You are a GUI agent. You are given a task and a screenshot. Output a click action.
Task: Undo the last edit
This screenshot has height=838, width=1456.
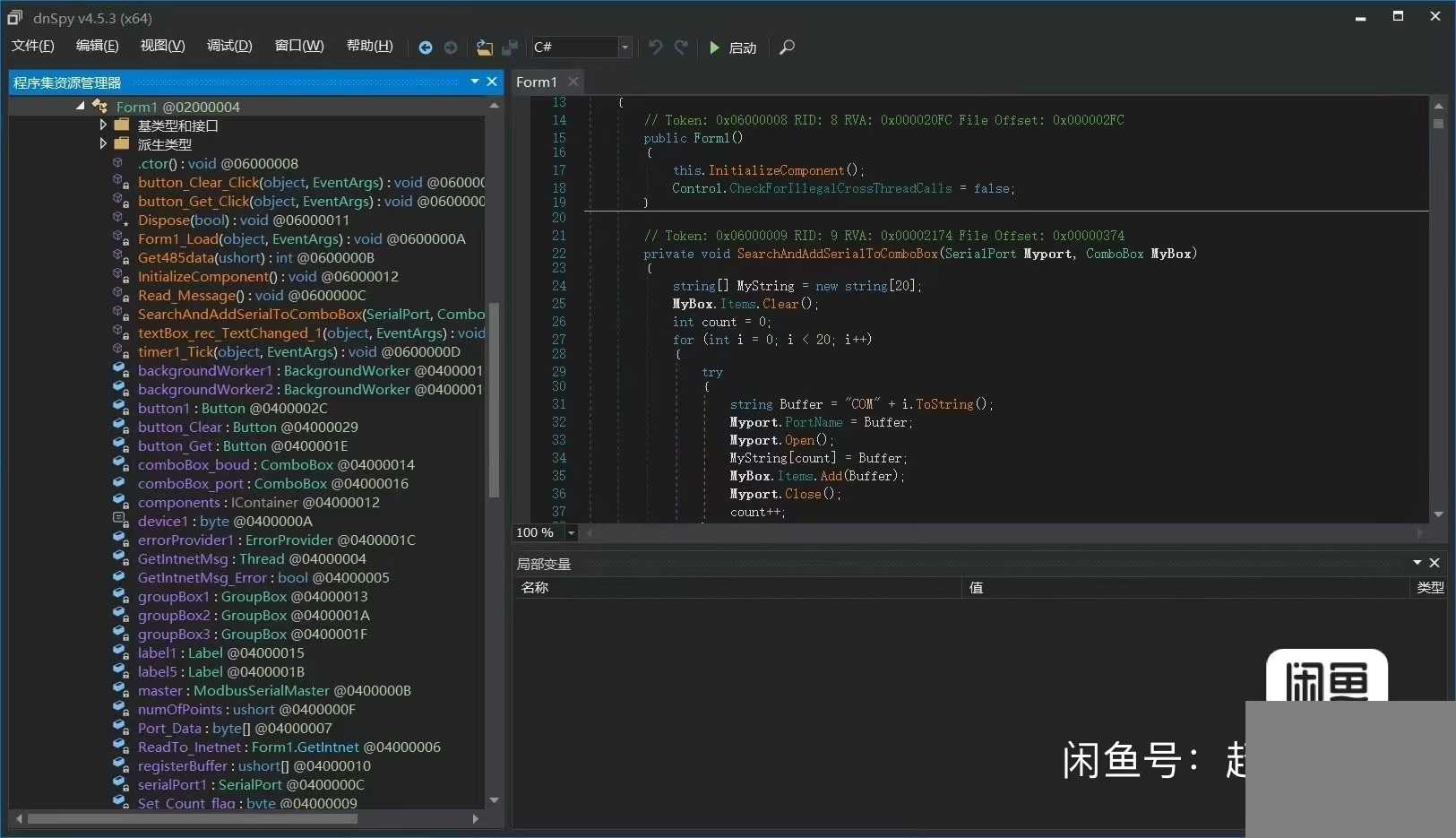[x=656, y=48]
